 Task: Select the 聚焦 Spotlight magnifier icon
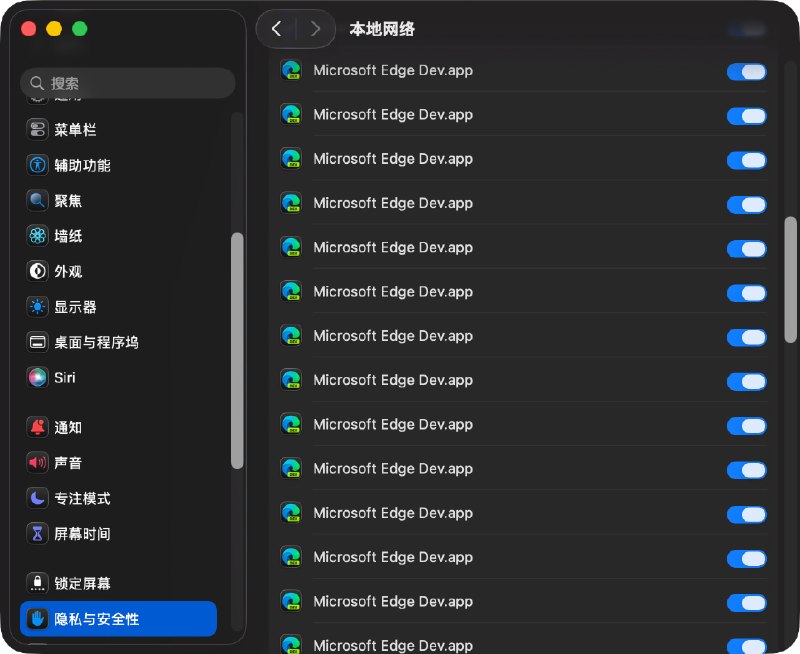tap(37, 200)
